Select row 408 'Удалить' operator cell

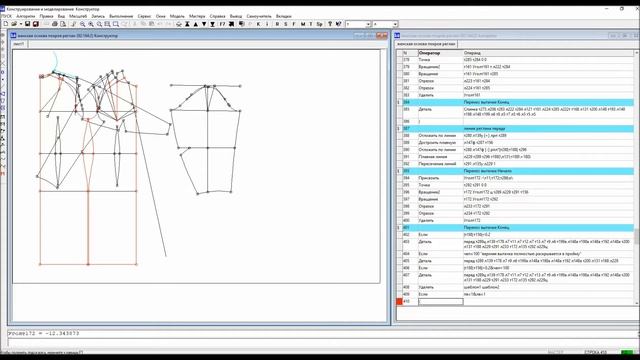click(x=440, y=287)
